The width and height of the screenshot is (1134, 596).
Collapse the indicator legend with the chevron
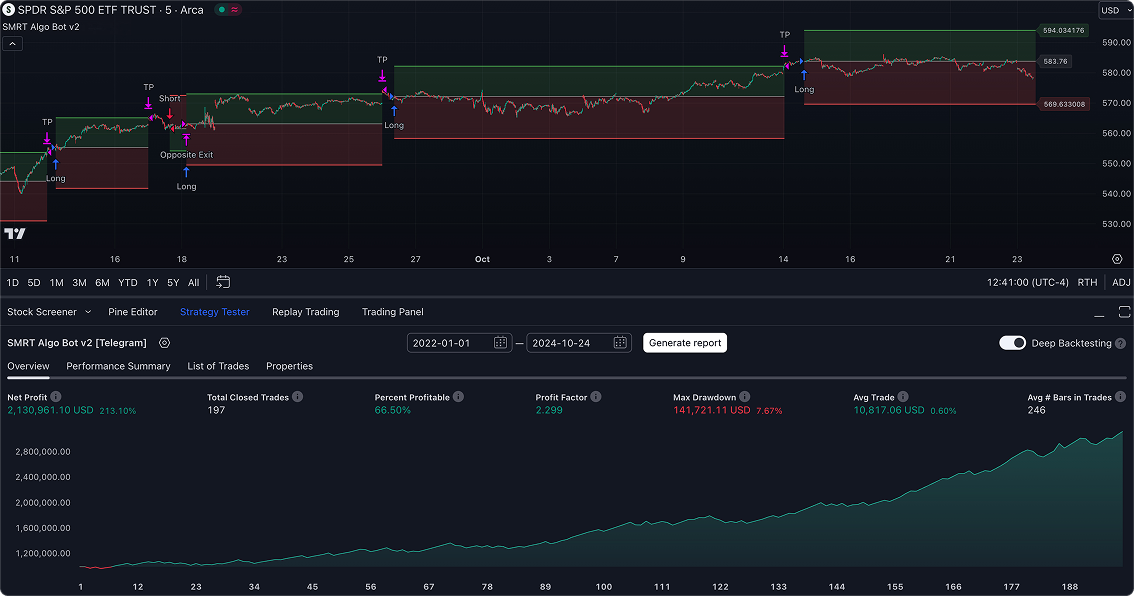click(12, 43)
